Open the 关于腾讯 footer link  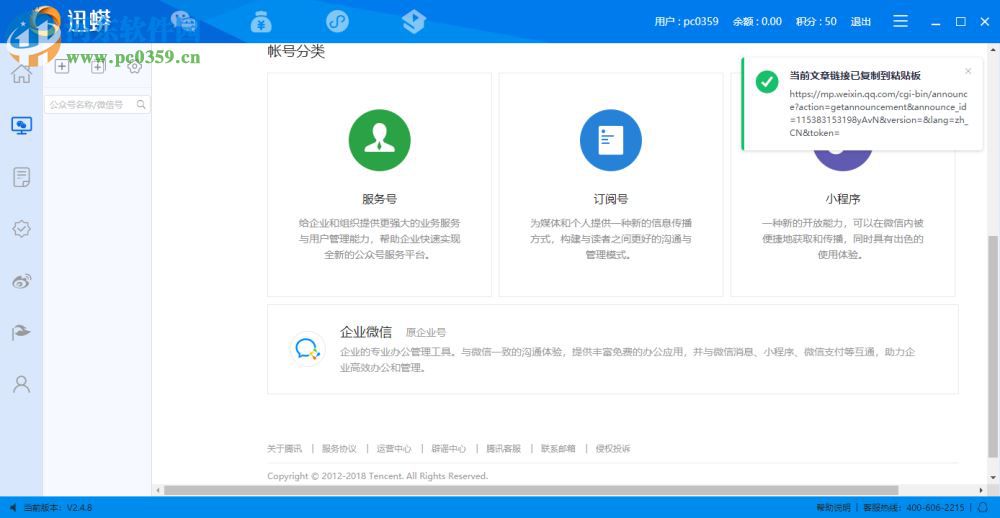click(284, 448)
